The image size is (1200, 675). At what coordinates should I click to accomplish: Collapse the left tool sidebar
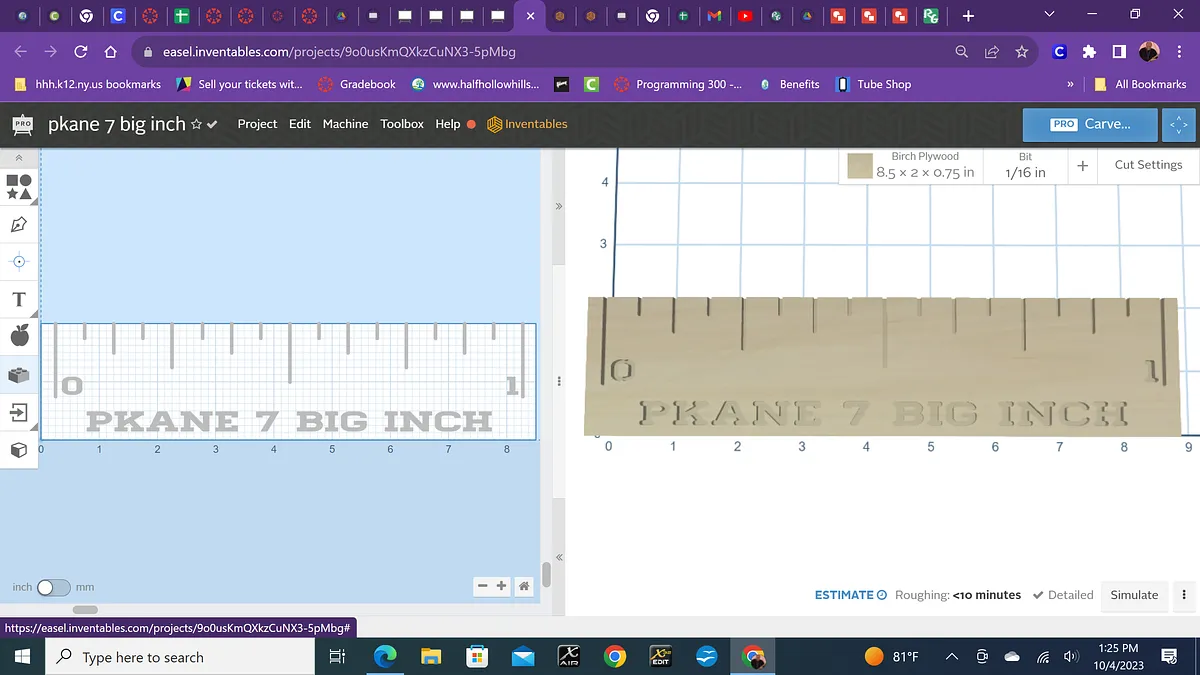tap(19, 157)
